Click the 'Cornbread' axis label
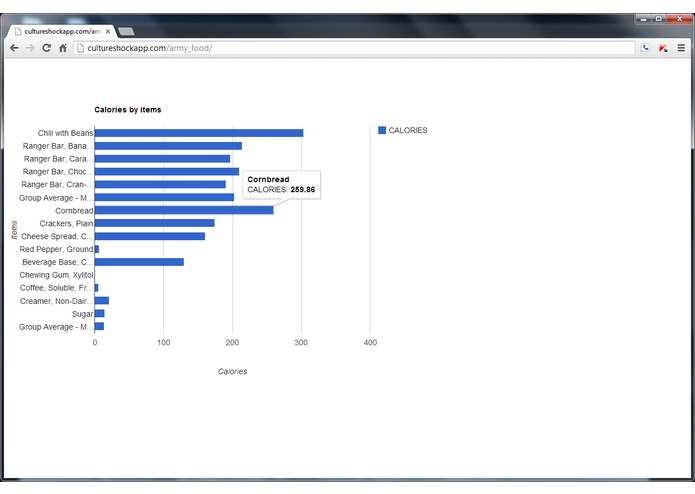This screenshot has width=695, height=494. (74, 210)
